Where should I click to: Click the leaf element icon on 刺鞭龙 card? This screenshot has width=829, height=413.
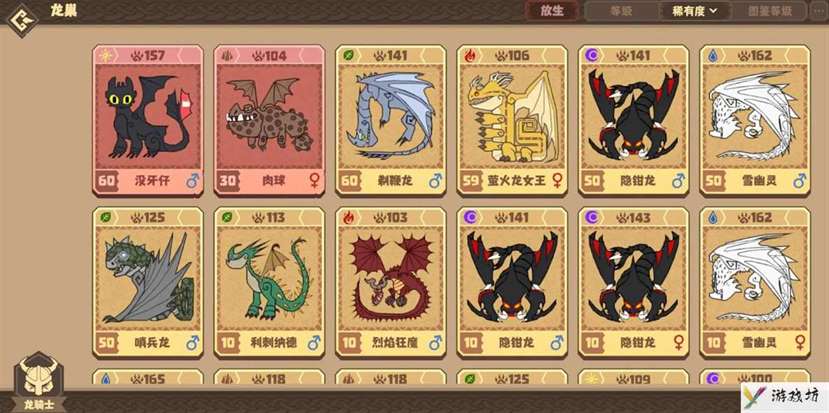[348, 55]
